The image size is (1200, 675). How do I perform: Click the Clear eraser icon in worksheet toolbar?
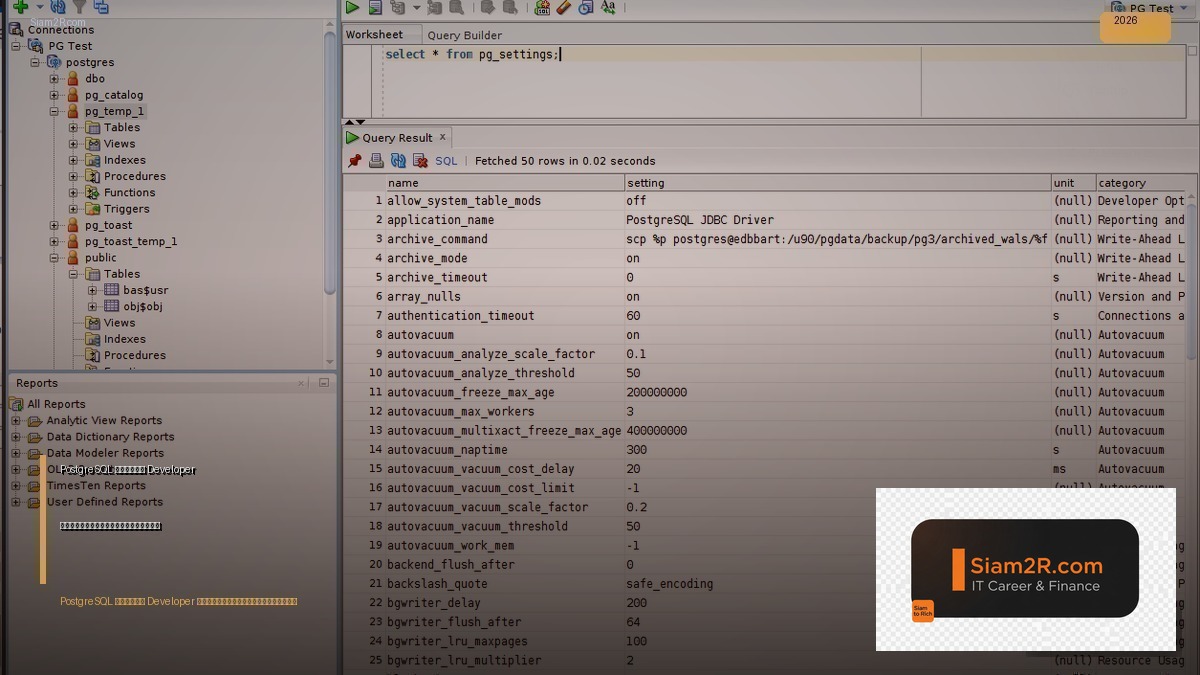pyautogui.click(x=564, y=7)
